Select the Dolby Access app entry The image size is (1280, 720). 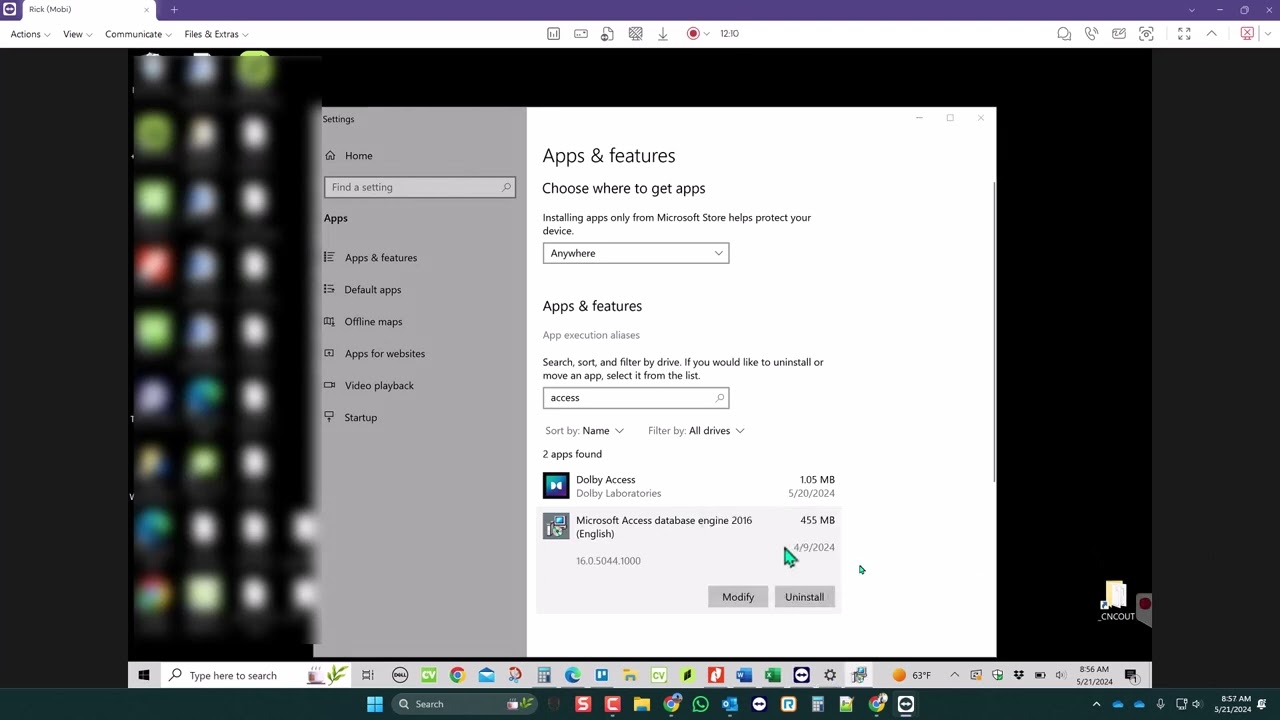coord(689,486)
